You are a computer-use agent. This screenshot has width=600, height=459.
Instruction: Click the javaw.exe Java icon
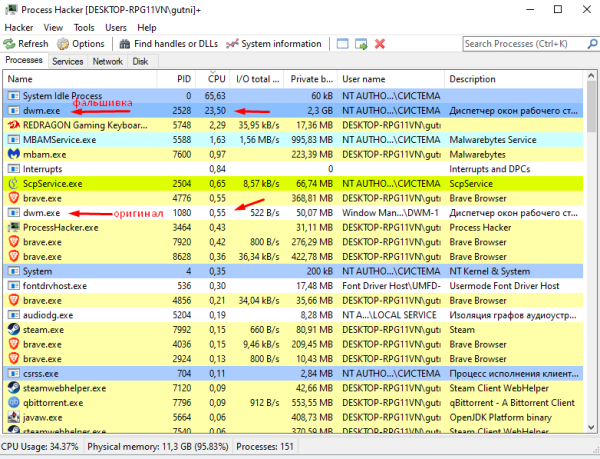[x=13, y=417]
